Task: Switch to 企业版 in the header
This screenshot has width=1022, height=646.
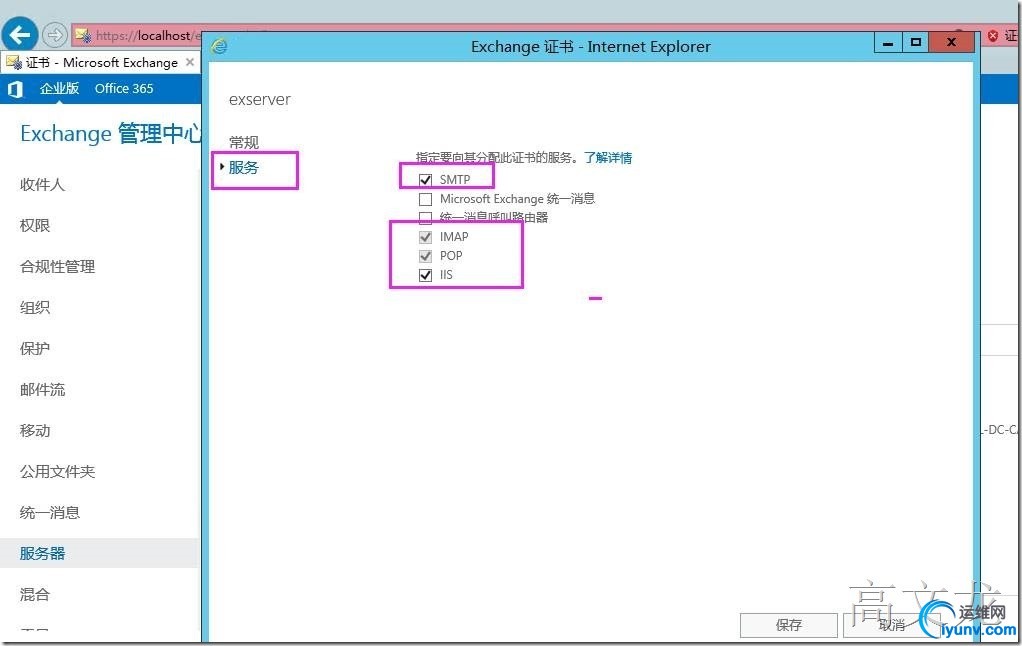Action: (x=59, y=88)
